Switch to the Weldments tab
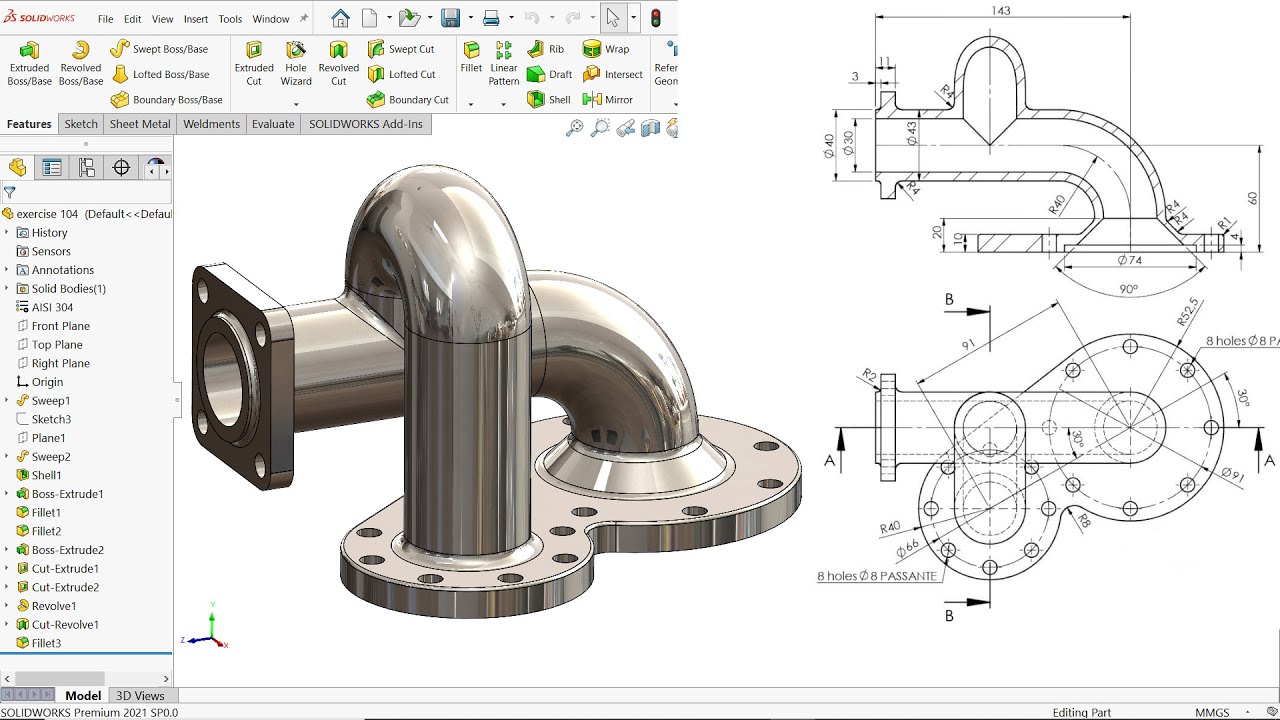The width and height of the screenshot is (1280, 720). 212,124
